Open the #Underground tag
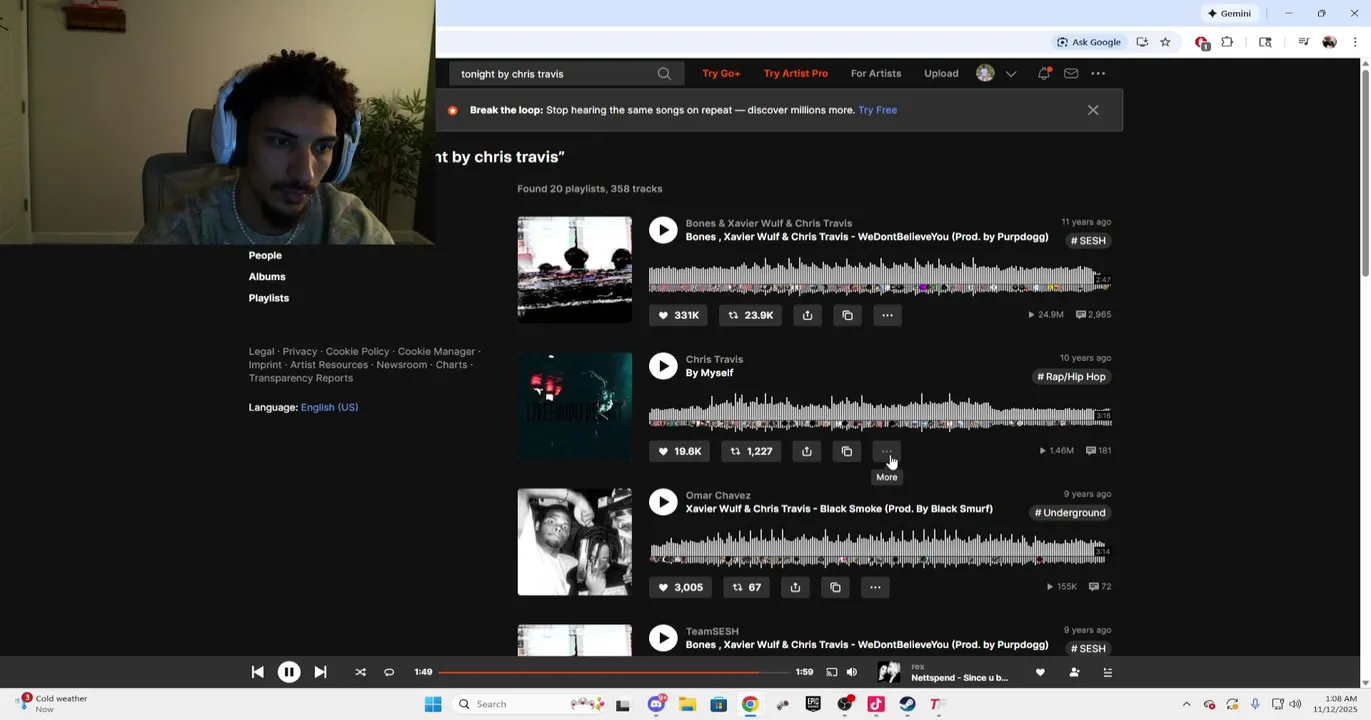 [1070, 513]
